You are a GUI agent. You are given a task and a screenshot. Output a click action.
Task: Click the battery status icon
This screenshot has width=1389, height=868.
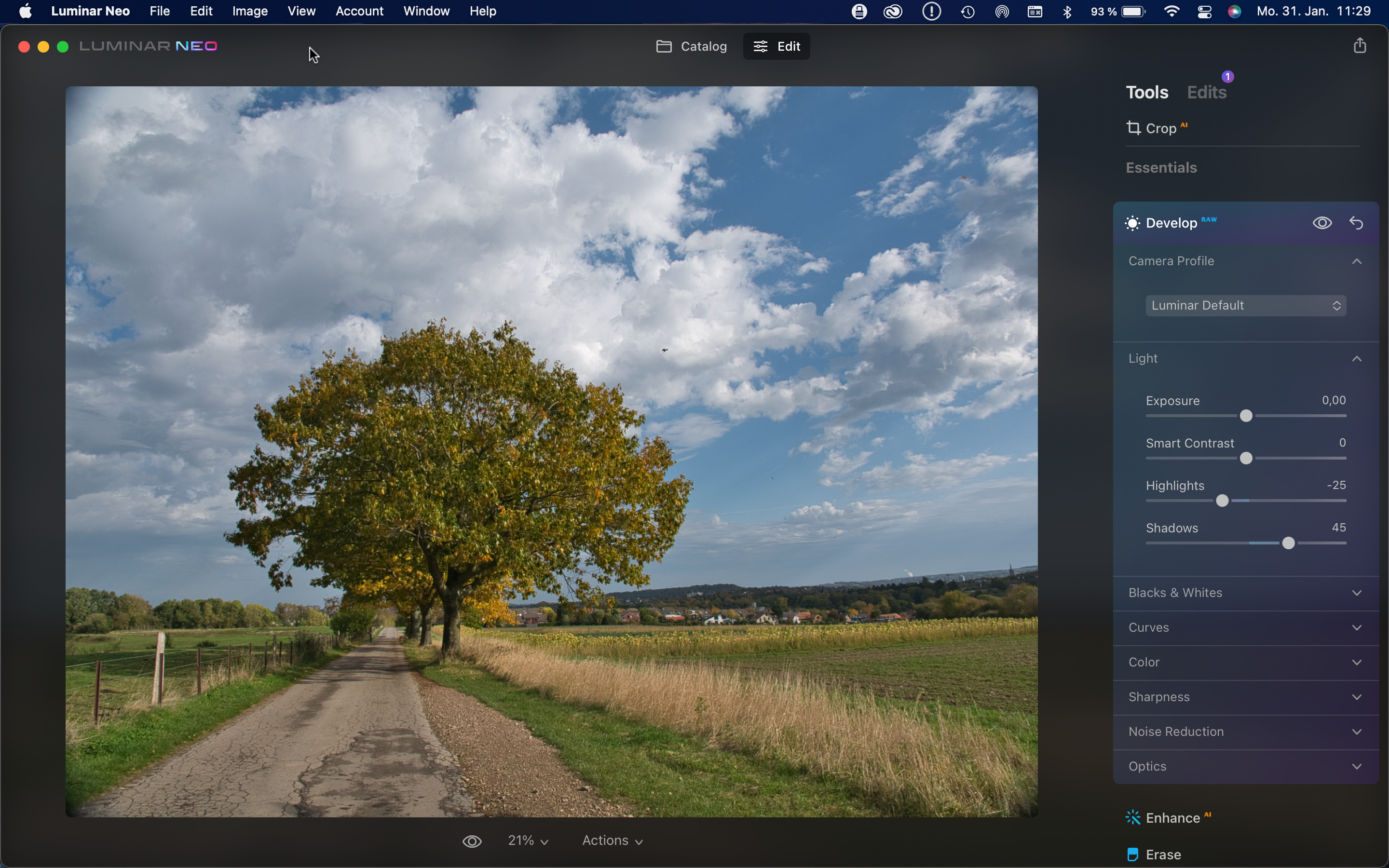pos(1133,12)
